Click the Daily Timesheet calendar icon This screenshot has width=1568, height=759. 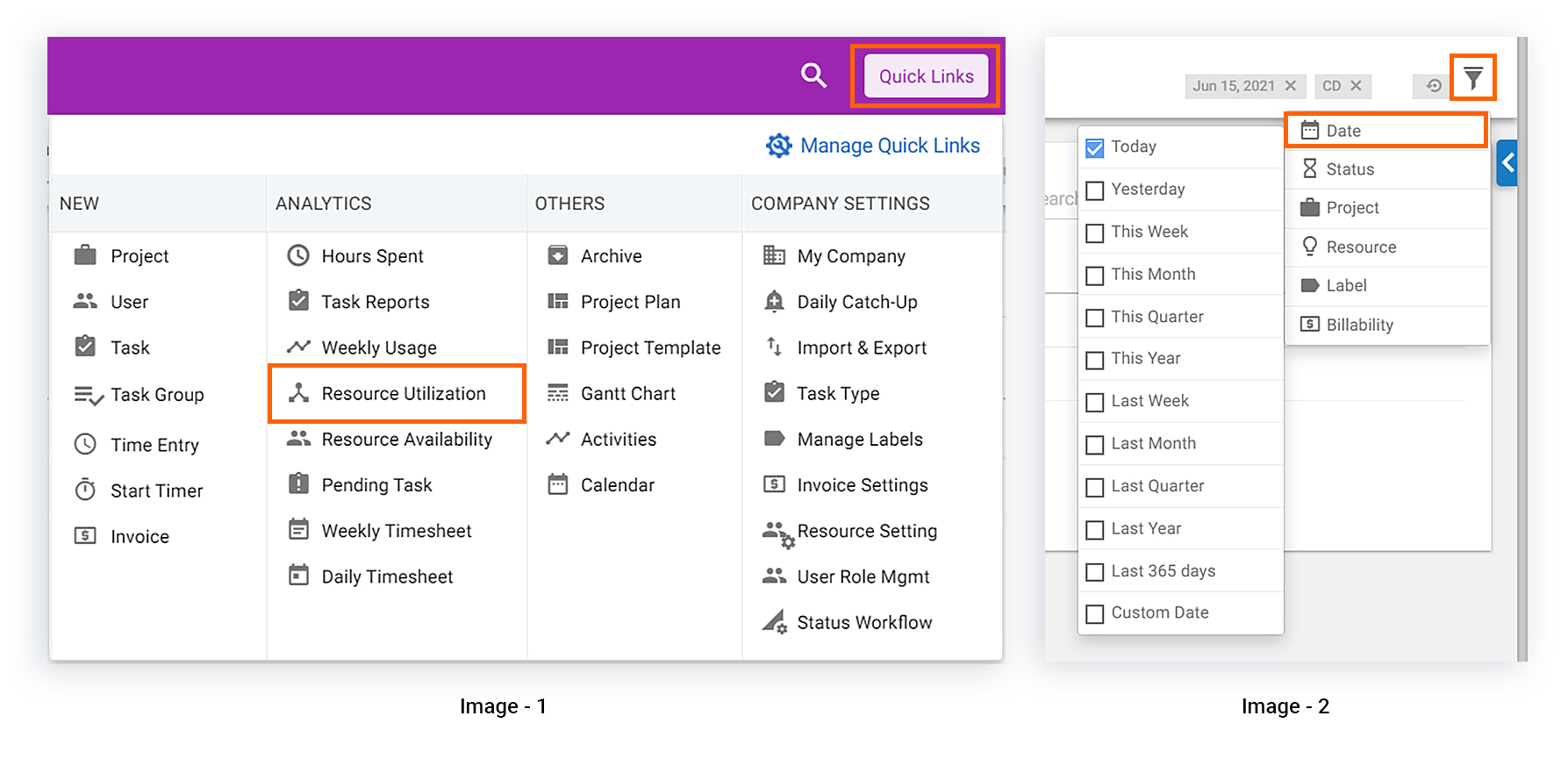(x=298, y=575)
